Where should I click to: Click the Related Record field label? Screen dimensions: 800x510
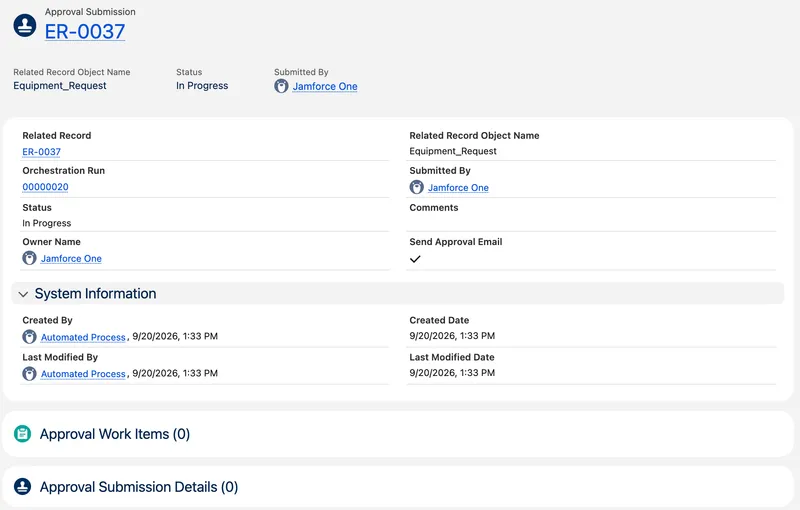coord(57,136)
